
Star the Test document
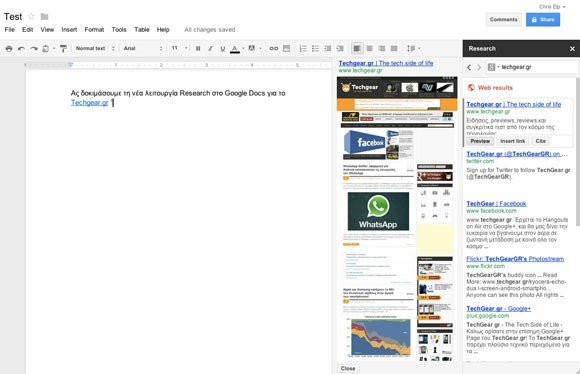point(31,17)
